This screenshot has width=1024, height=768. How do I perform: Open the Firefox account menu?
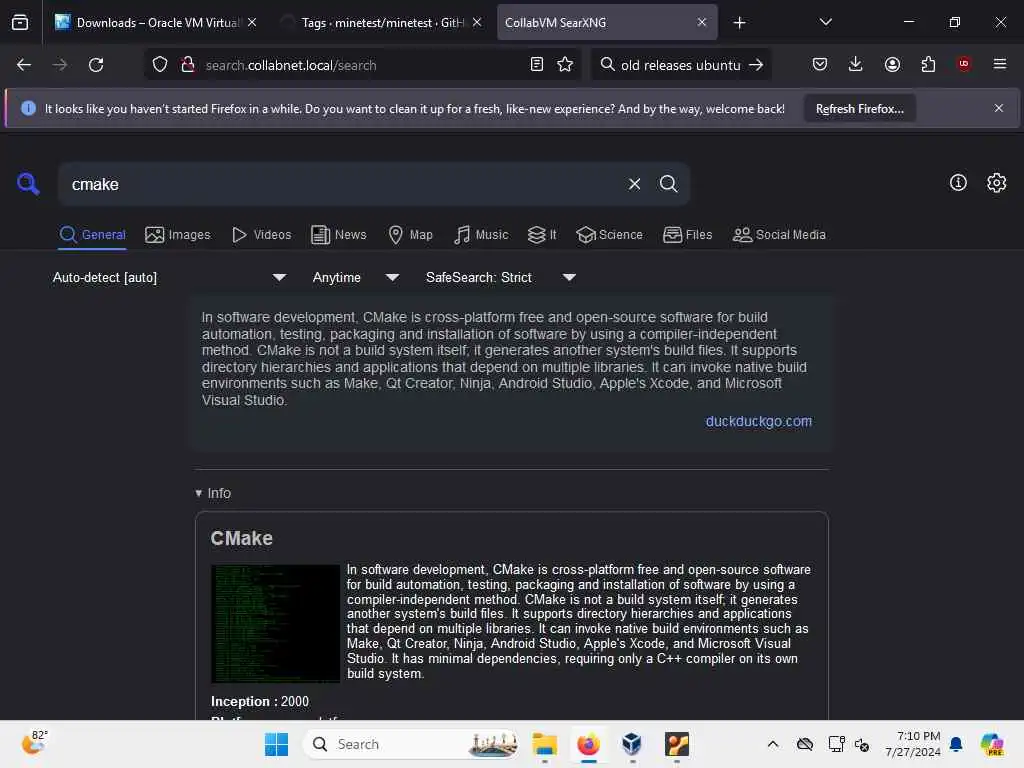pyautogui.click(x=892, y=64)
